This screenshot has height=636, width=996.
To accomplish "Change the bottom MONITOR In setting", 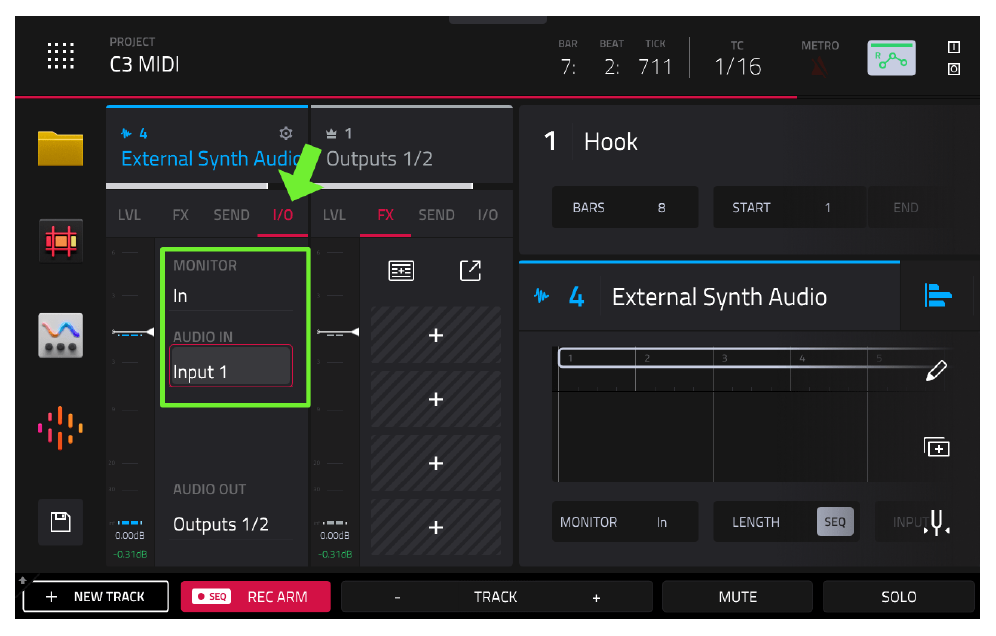I will 625,522.
